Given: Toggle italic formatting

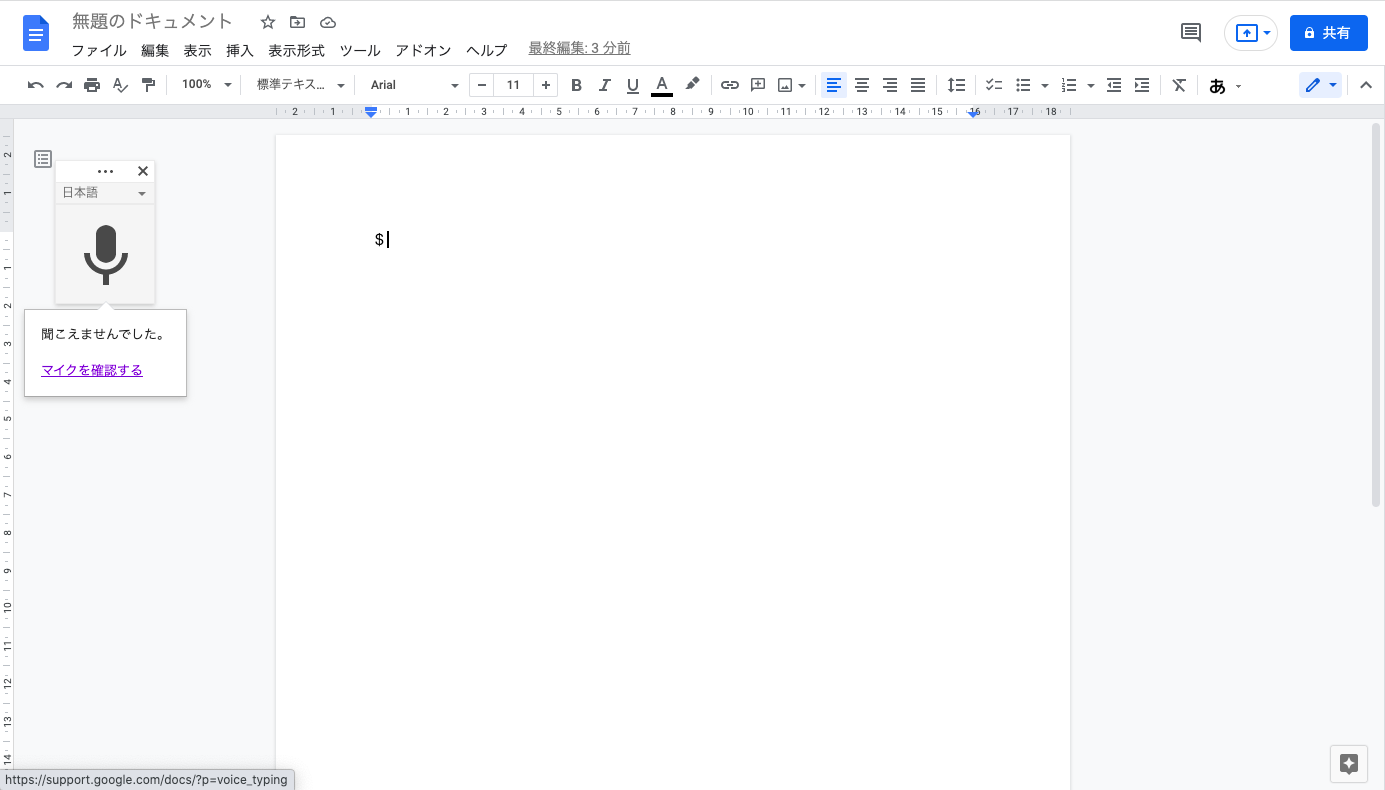Looking at the screenshot, I should click(x=604, y=85).
